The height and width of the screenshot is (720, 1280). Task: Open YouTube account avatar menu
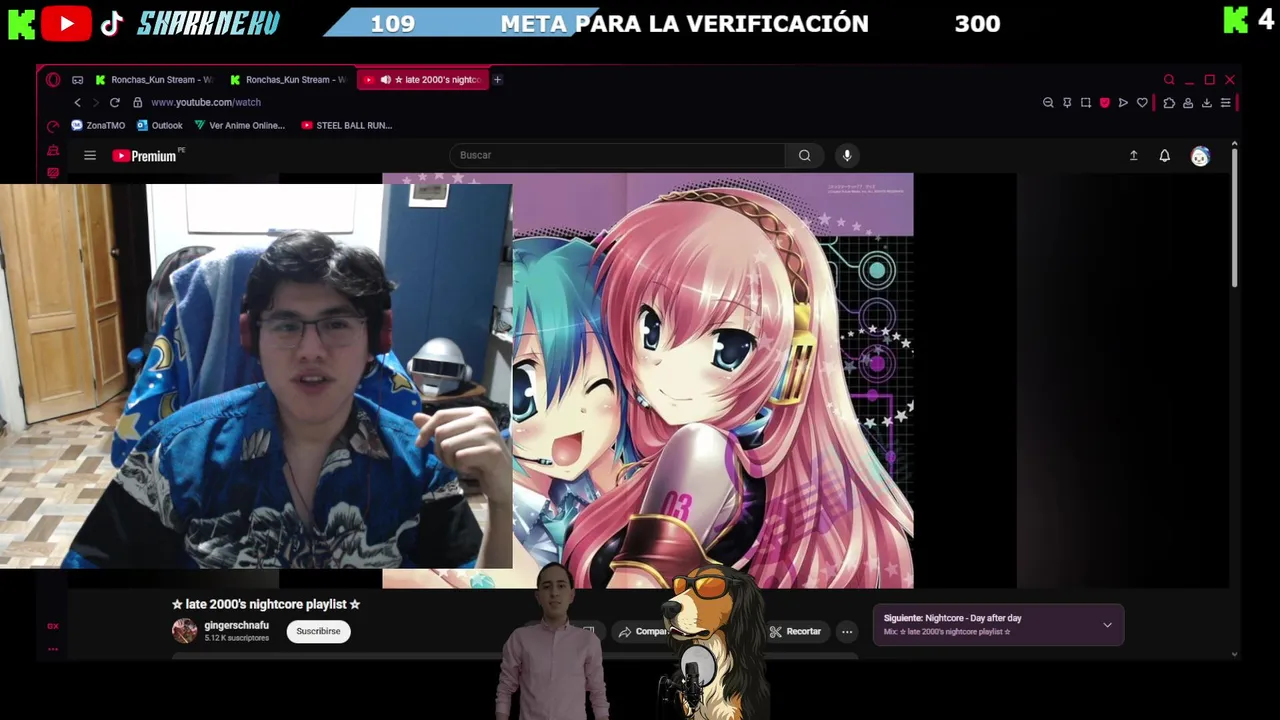[x=1200, y=156]
